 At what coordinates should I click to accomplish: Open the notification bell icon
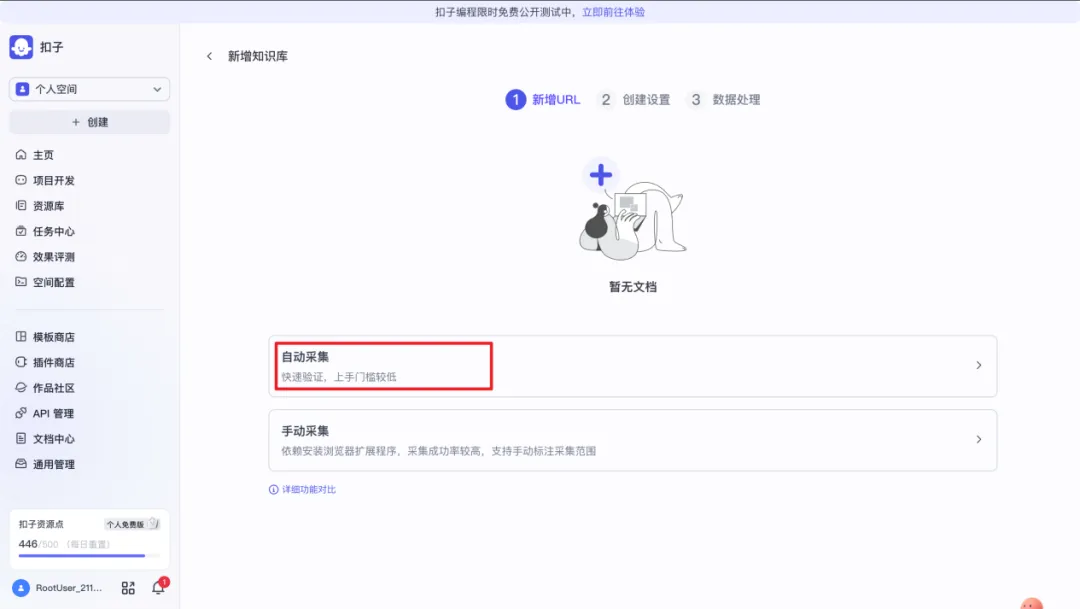point(158,587)
